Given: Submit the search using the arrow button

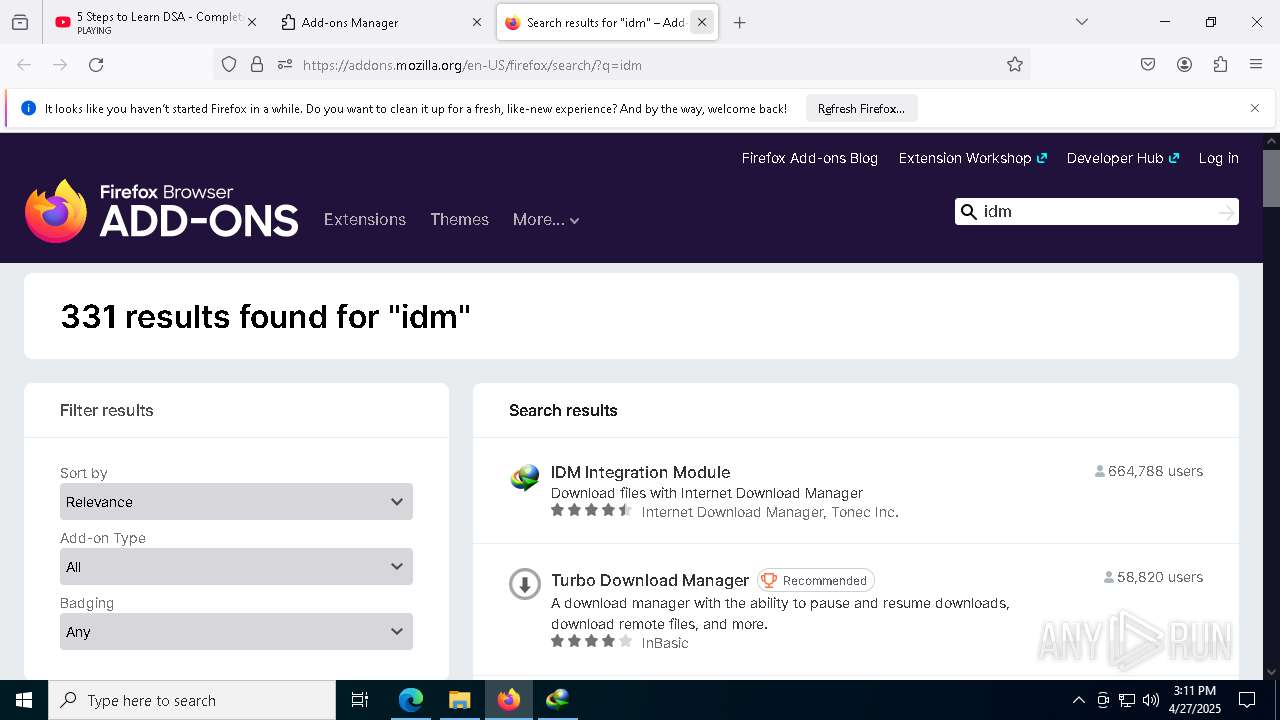Looking at the screenshot, I should point(1226,212).
